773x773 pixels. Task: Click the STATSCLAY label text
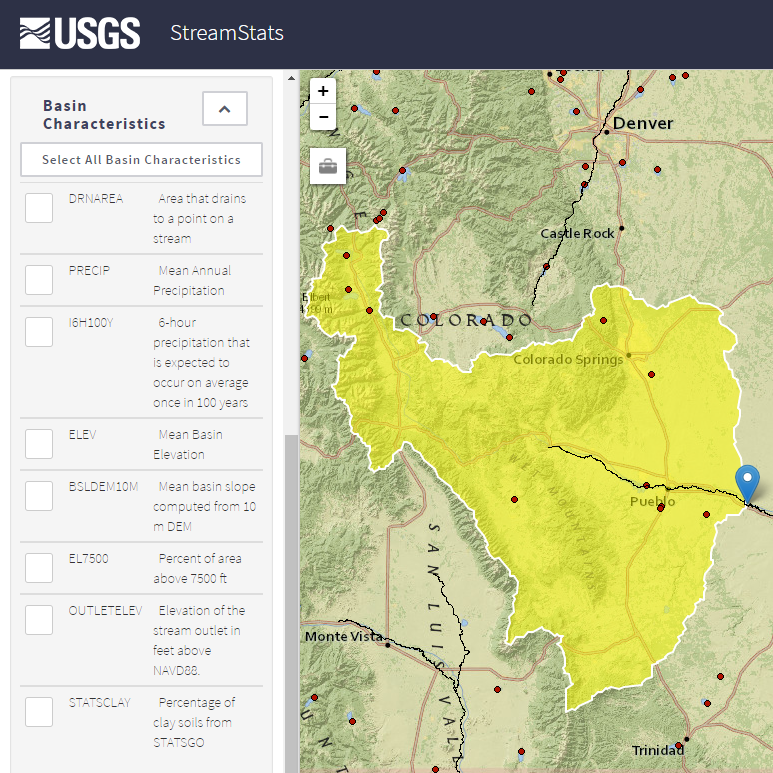pos(100,703)
